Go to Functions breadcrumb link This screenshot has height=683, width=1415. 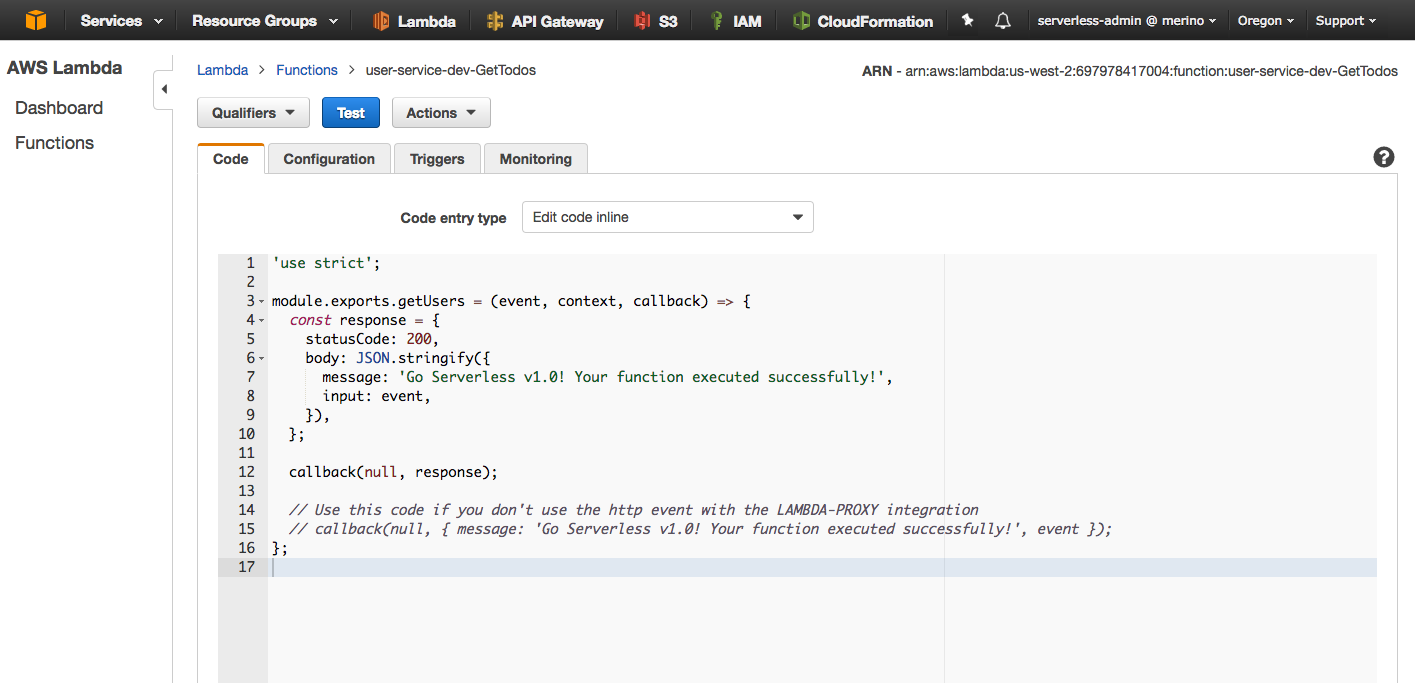click(x=307, y=70)
